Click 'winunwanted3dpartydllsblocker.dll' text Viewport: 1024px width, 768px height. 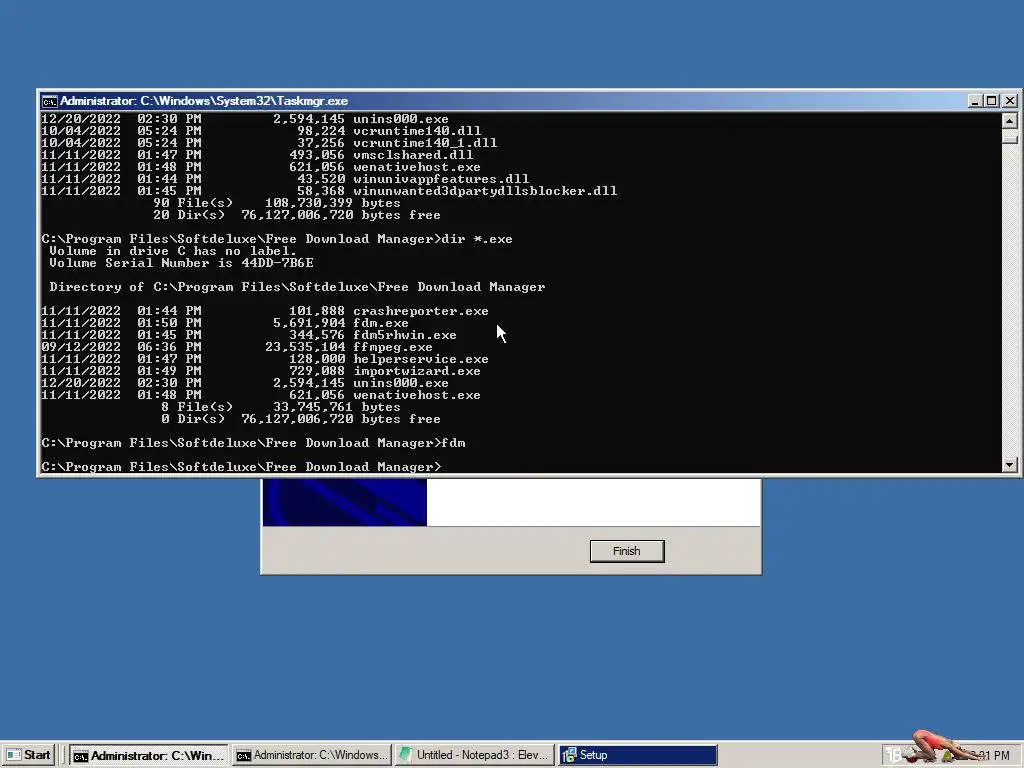pyautogui.click(x=485, y=191)
